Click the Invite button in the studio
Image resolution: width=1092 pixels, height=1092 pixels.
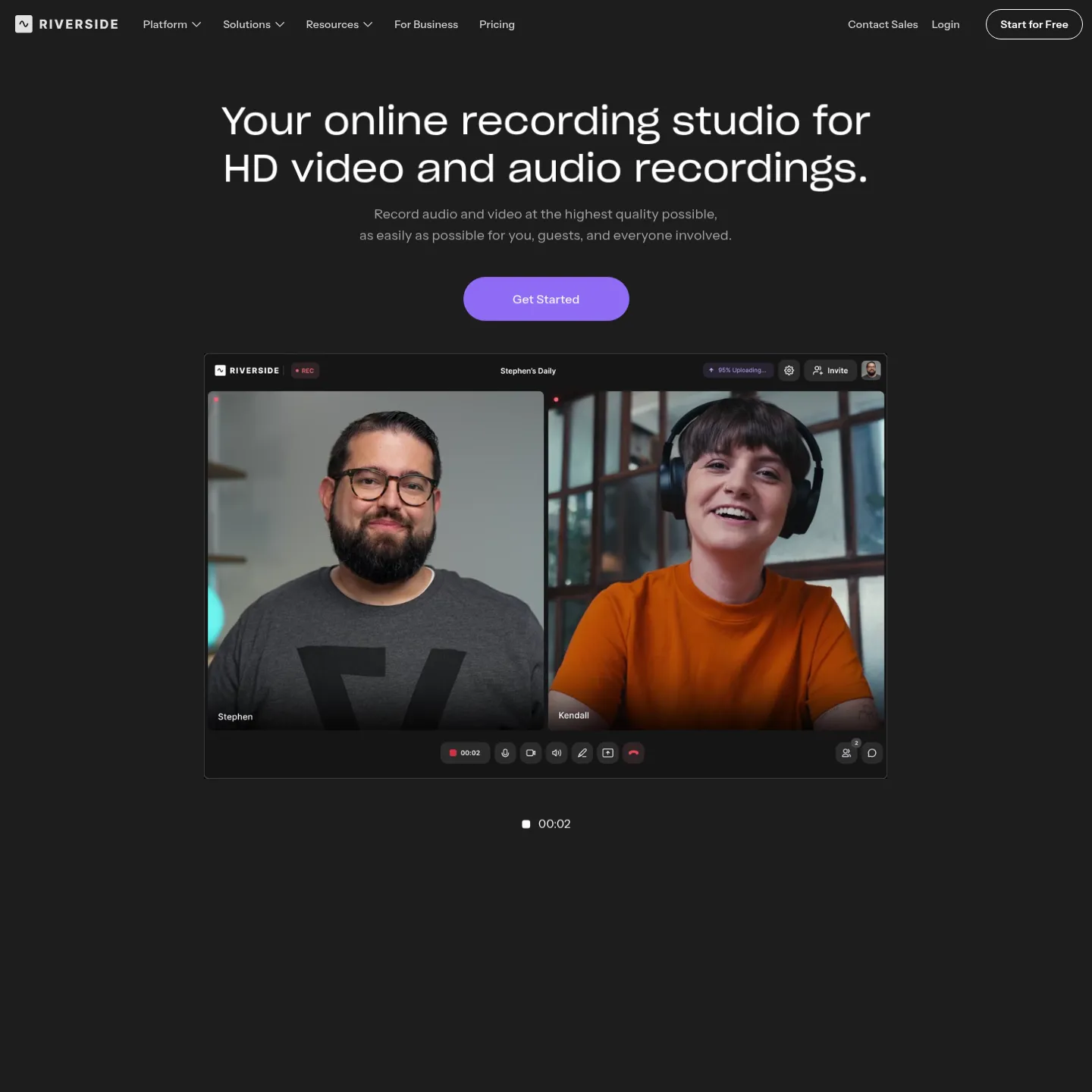[830, 370]
